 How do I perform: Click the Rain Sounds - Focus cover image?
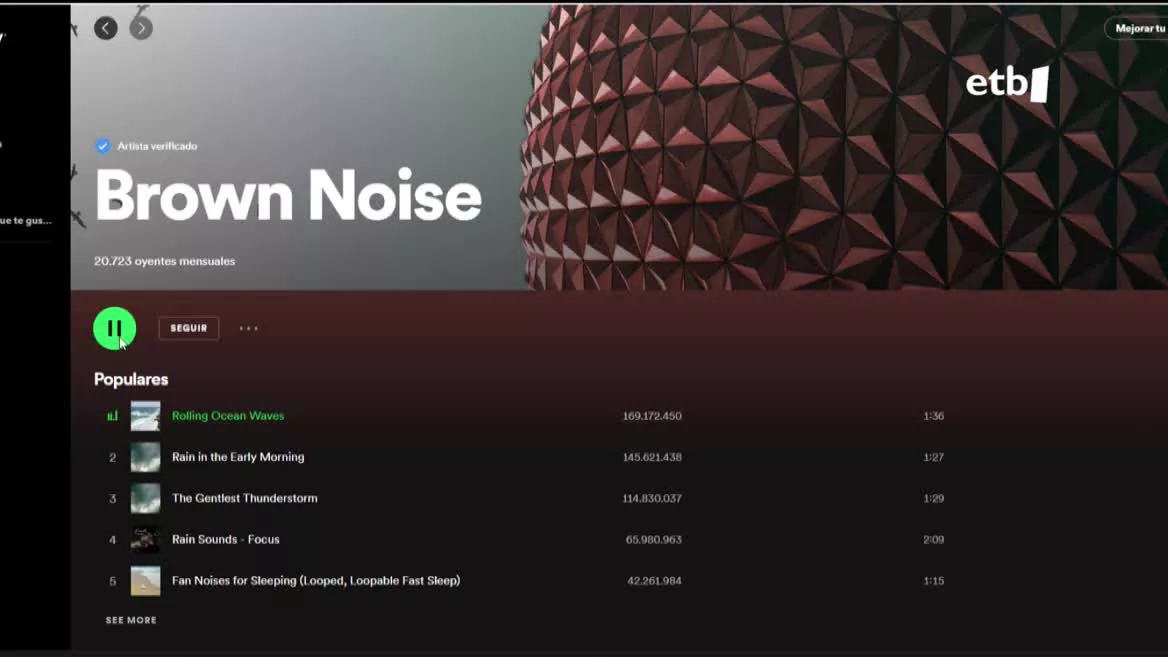click(145, 539)
